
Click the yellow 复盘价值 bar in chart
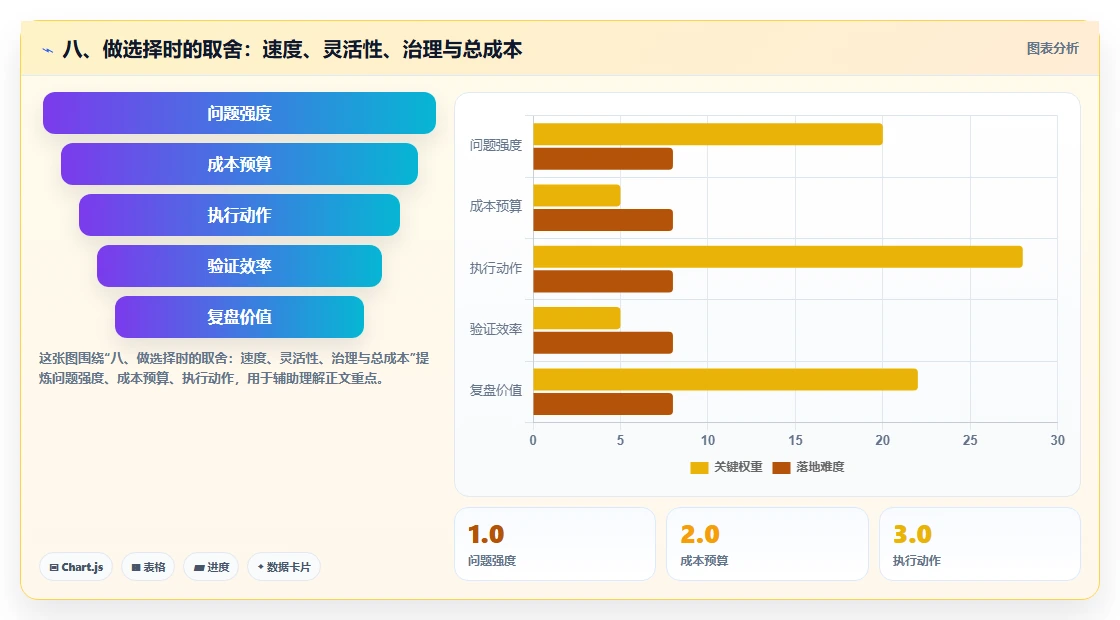pos(725,379)
